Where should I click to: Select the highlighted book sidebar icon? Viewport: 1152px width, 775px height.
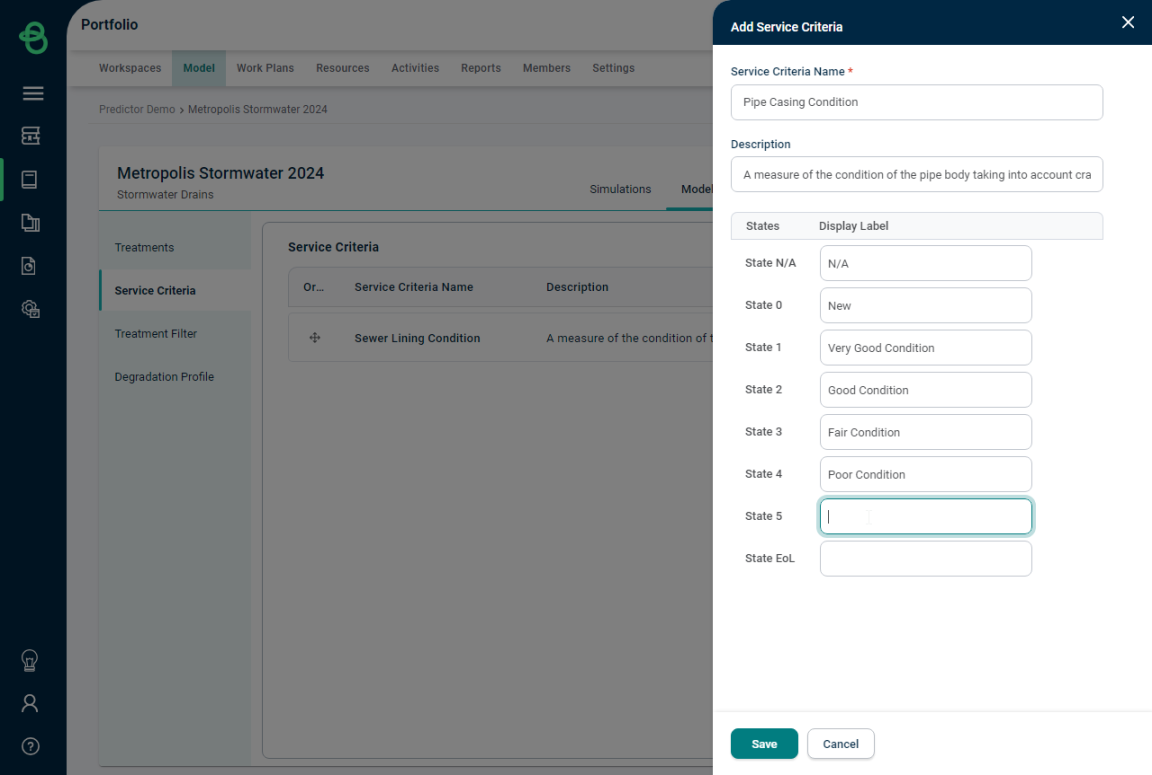[x=29, y=179]
